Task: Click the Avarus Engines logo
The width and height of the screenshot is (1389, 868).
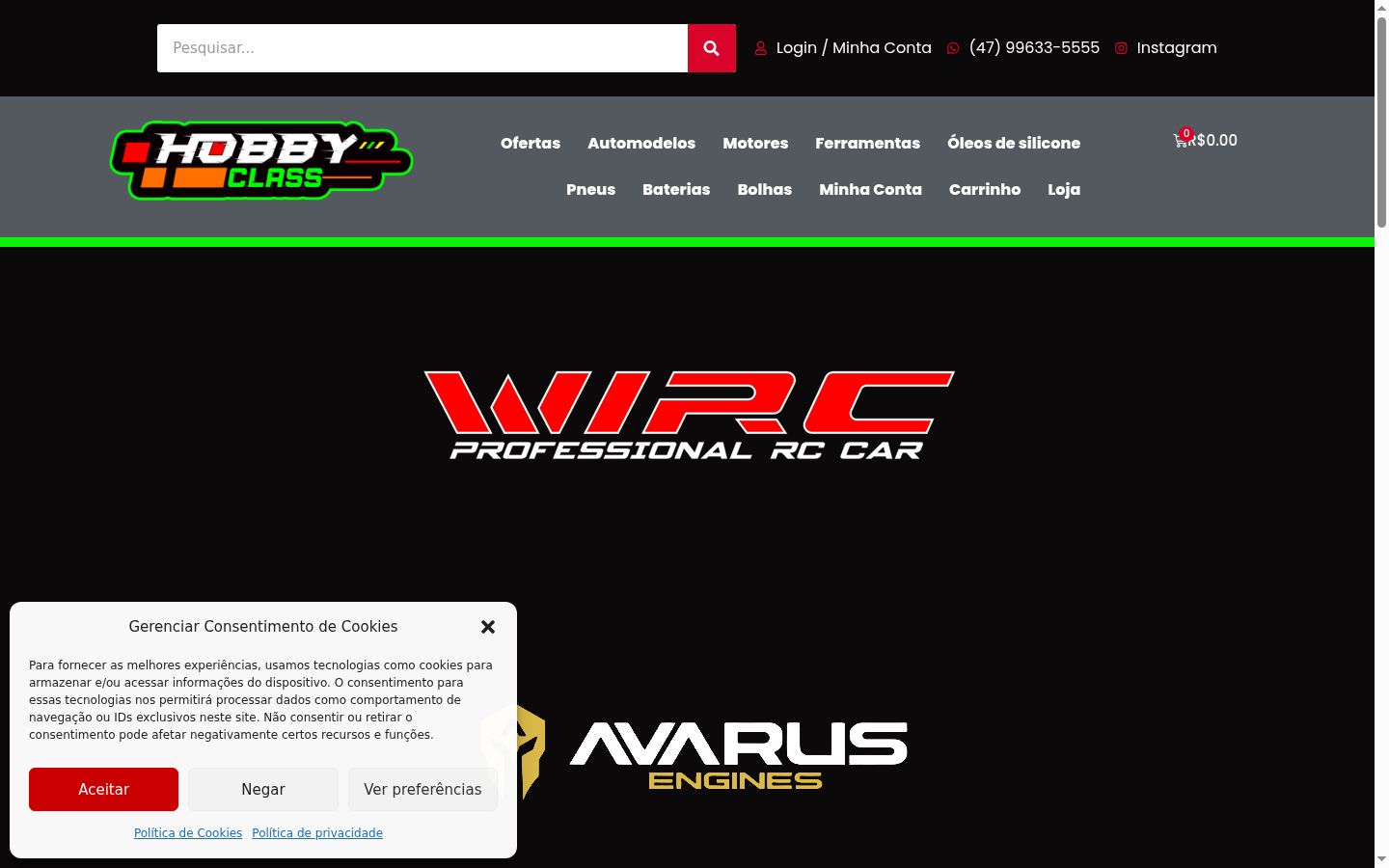Action: (x=694, y=752)
